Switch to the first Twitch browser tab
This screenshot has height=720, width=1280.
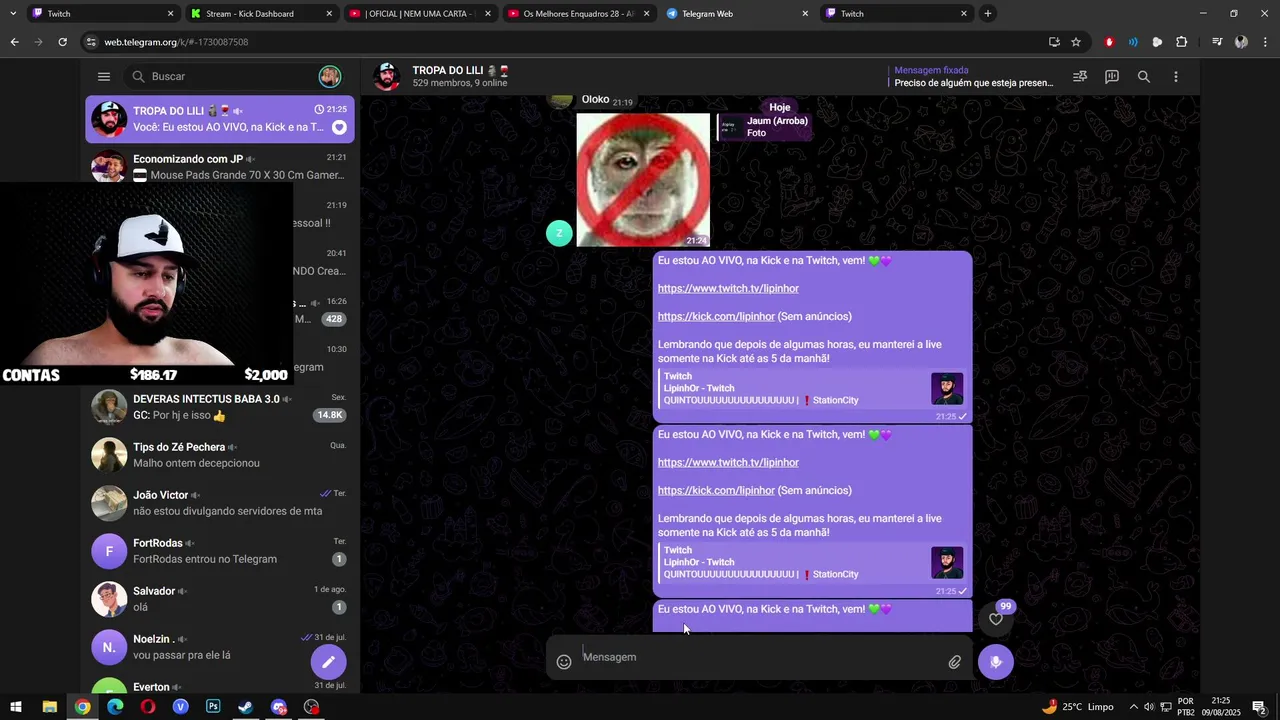(x=102, y=14)
